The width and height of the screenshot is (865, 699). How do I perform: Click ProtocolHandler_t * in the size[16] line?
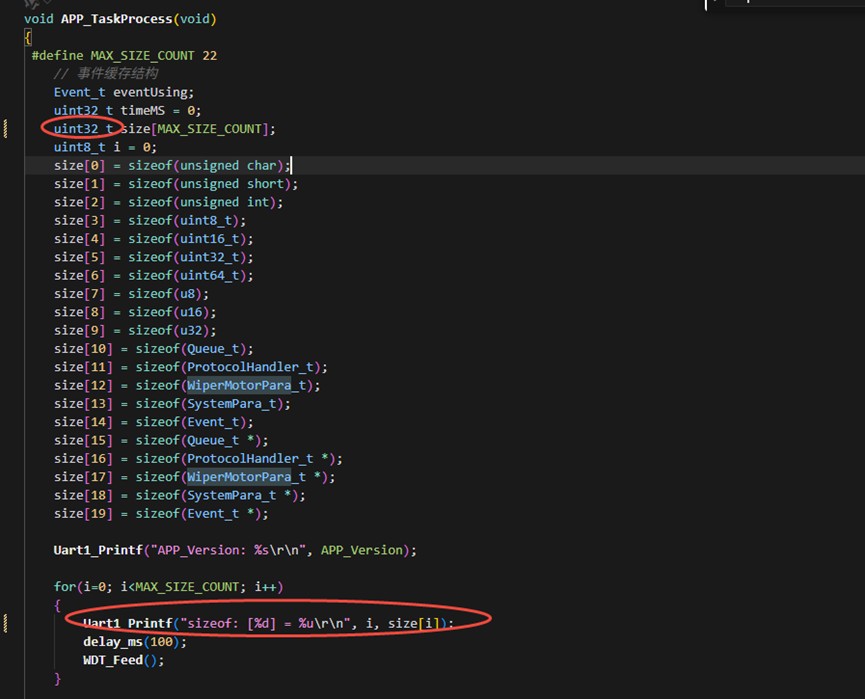point(258,458)
